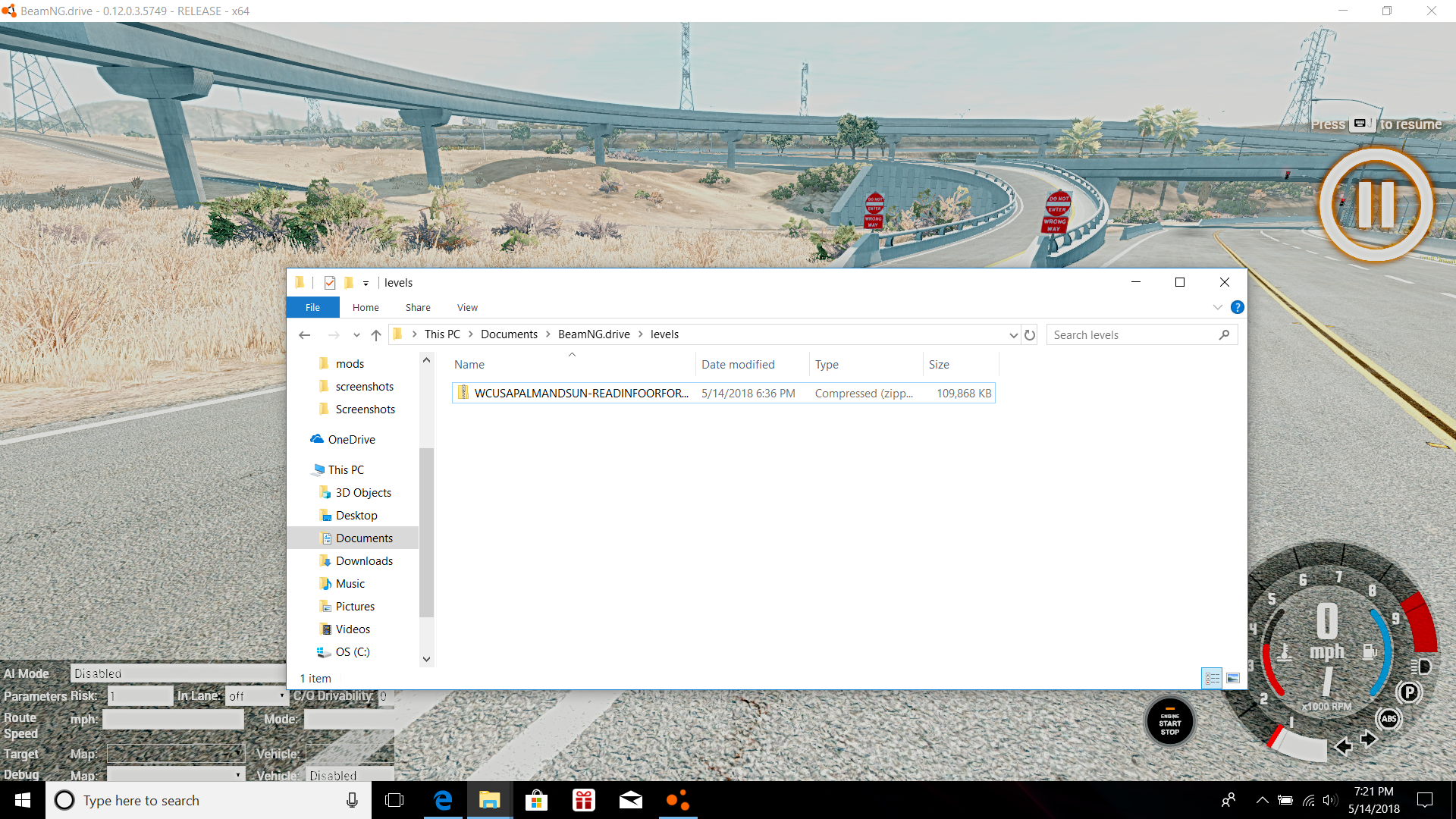Viewport: 1456px width, 819px height.
Task: Go forward with the forward arrow
Action: pos(334,334)
